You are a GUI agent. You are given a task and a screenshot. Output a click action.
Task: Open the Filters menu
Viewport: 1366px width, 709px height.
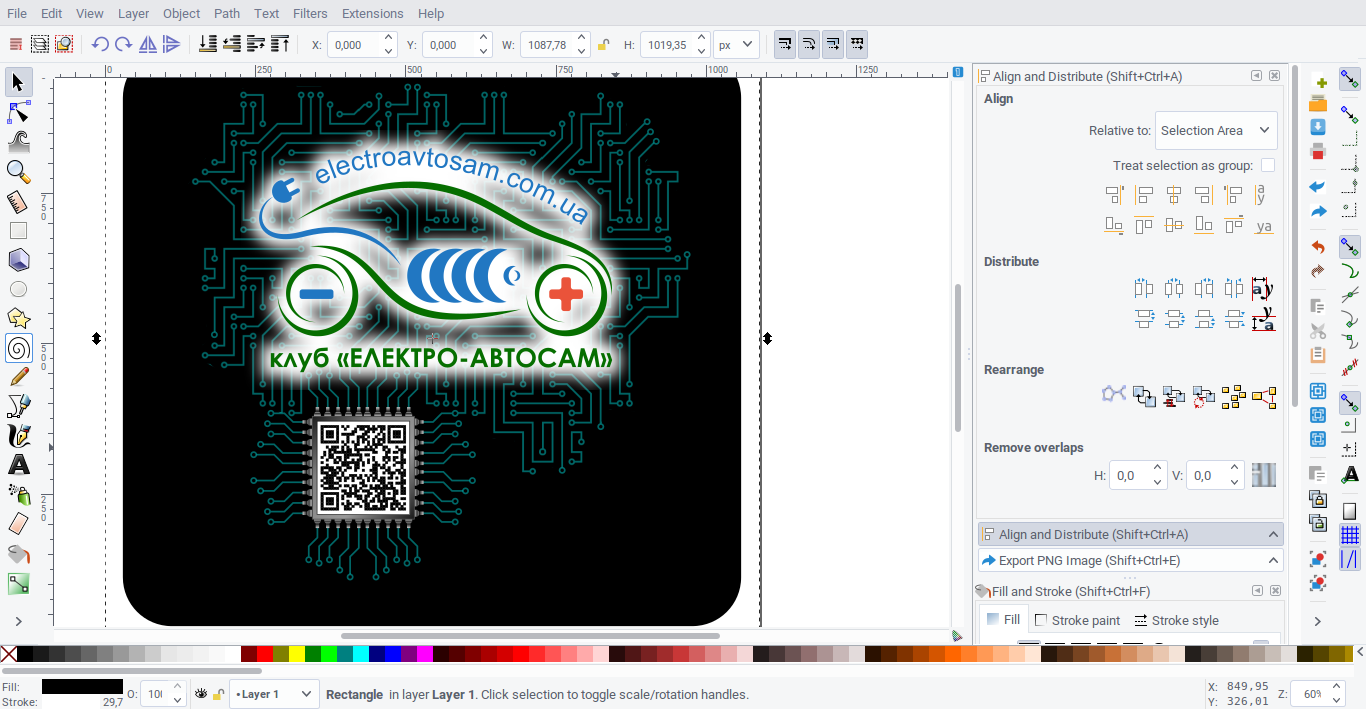click(310, 14)
